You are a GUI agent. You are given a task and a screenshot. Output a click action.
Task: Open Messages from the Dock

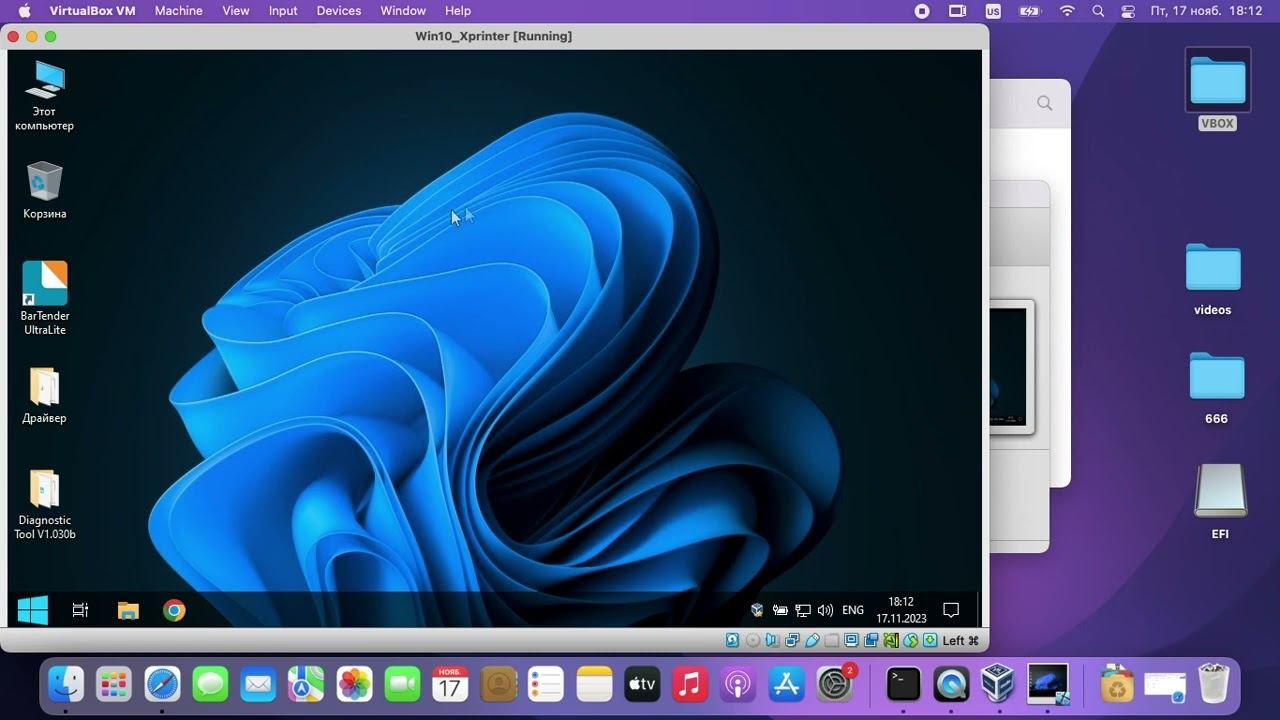pos(210,684)
